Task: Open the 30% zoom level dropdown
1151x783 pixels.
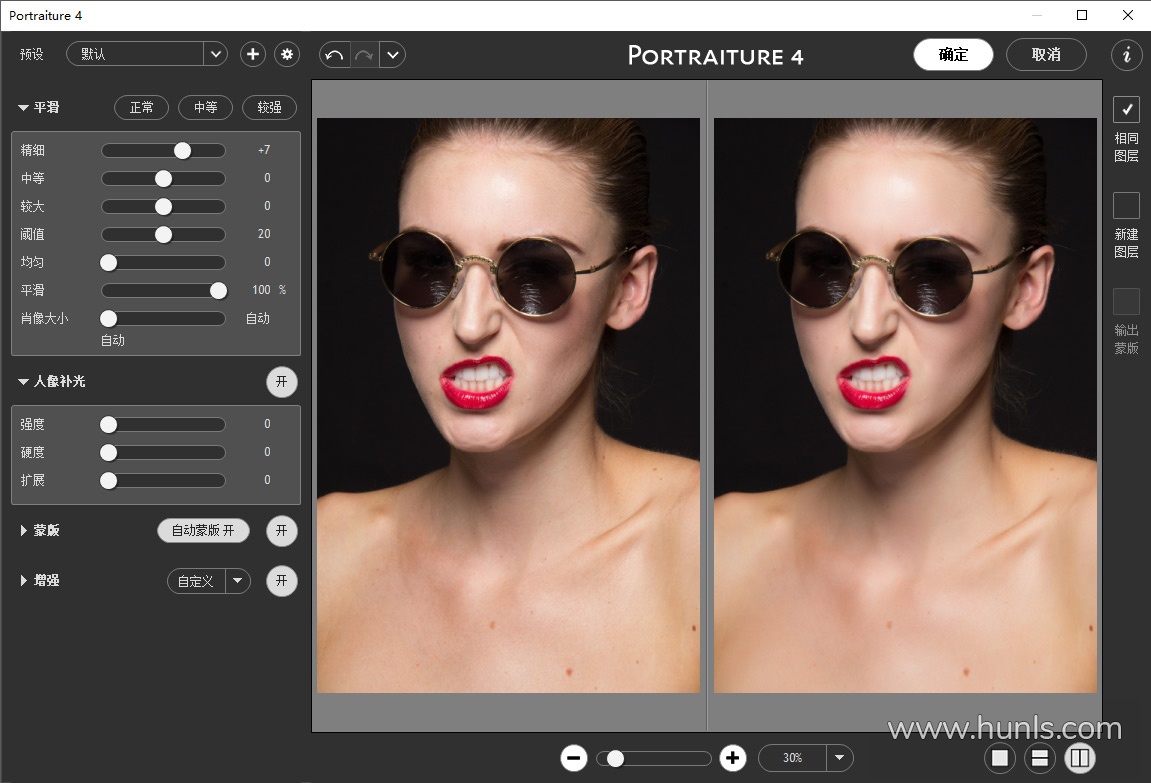Action: pyautogui.click(x=840, y=758)
